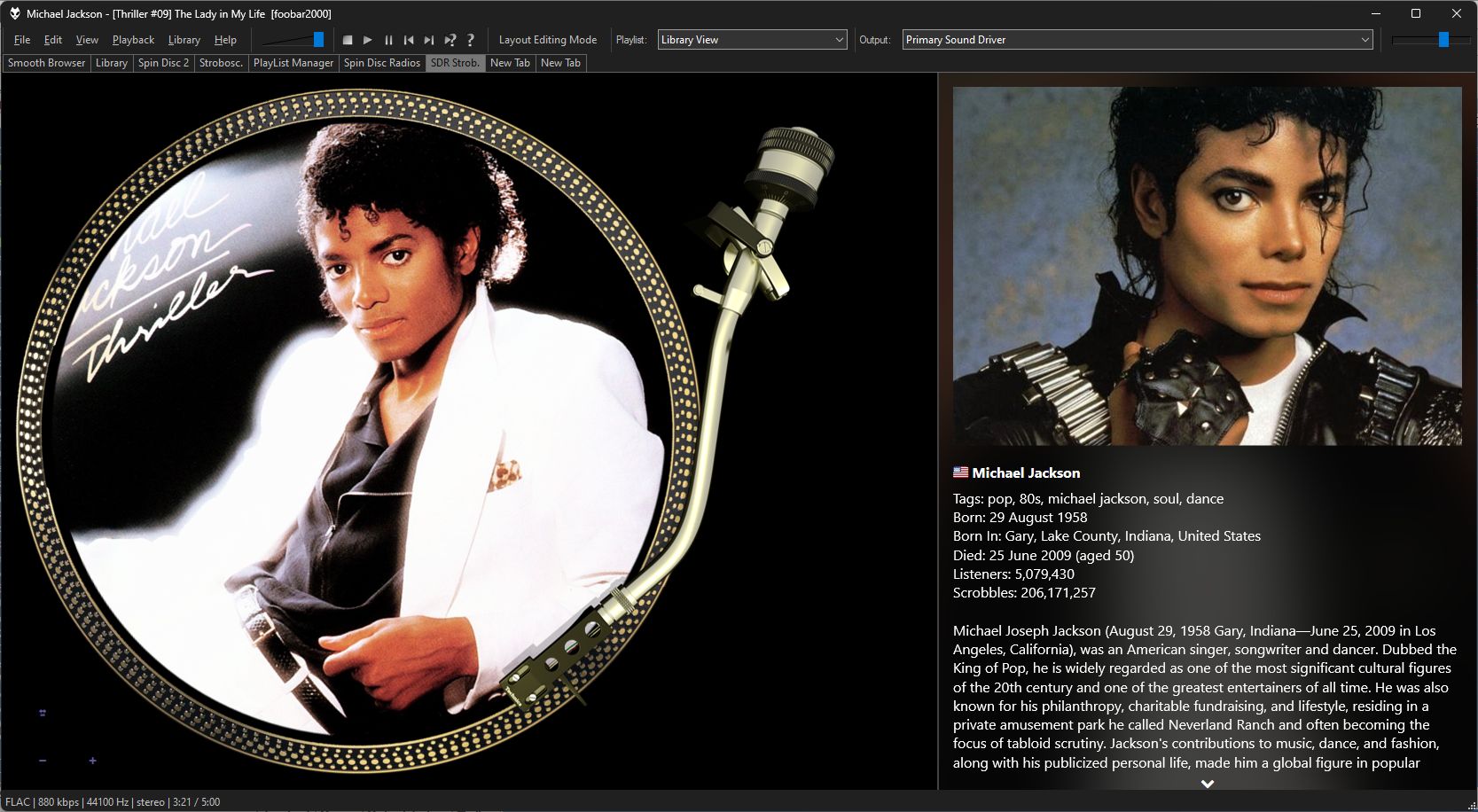The image size is (1478, 812).
Task: Open the View menu
Action: click(x=87, y=40)
